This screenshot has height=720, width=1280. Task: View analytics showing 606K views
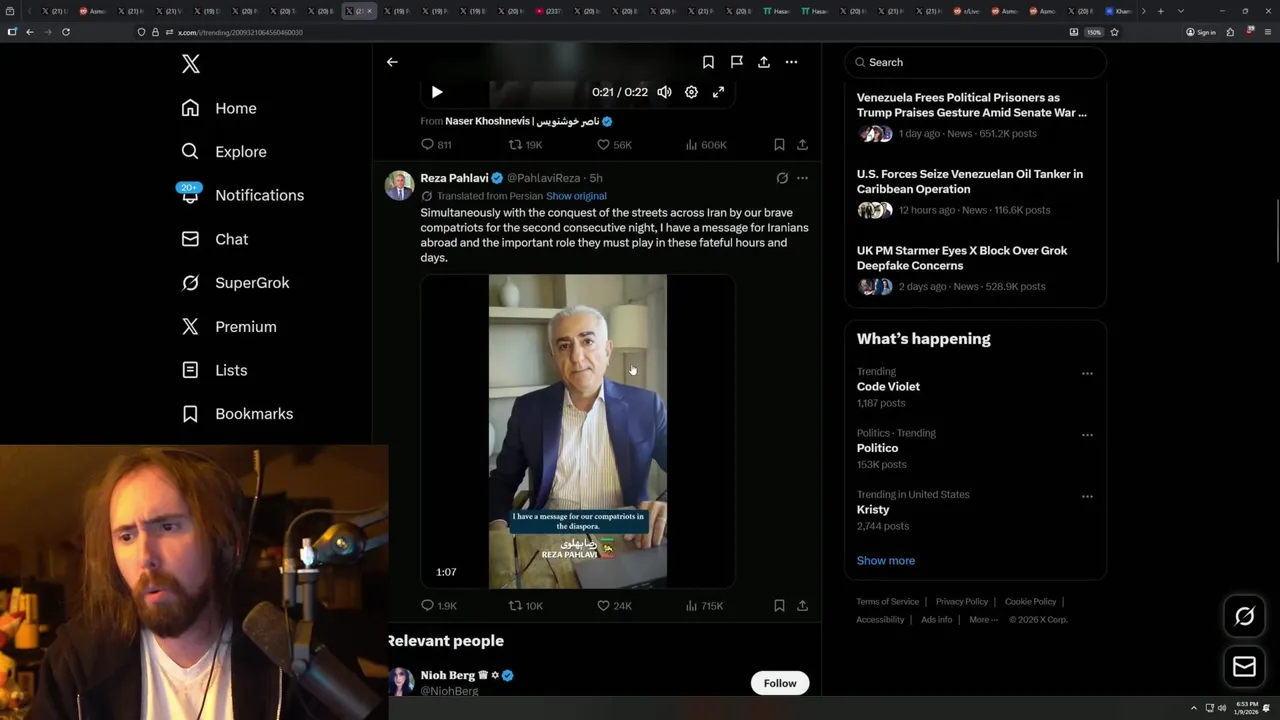pyautogui.click(x=705, y=145)
